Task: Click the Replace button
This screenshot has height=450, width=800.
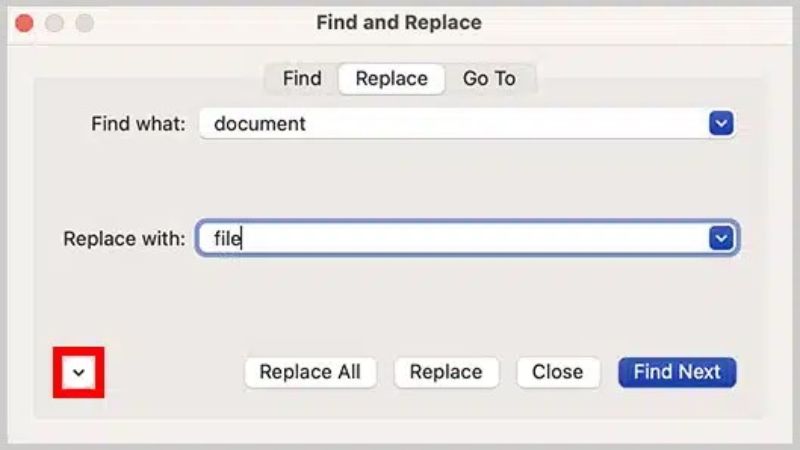Action: tap(446, 372)
